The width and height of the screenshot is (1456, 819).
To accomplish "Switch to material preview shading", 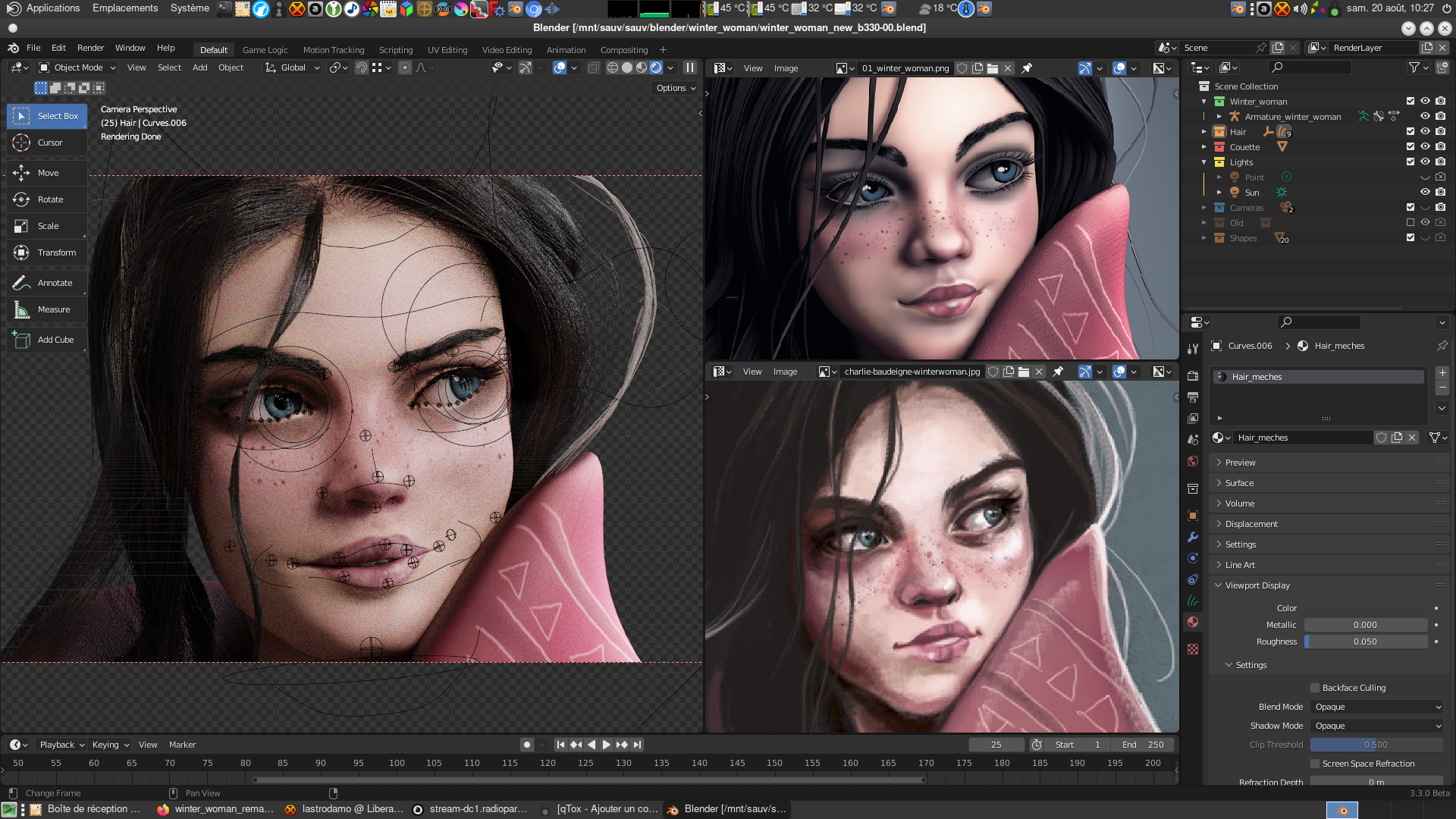I will [642, 67].
